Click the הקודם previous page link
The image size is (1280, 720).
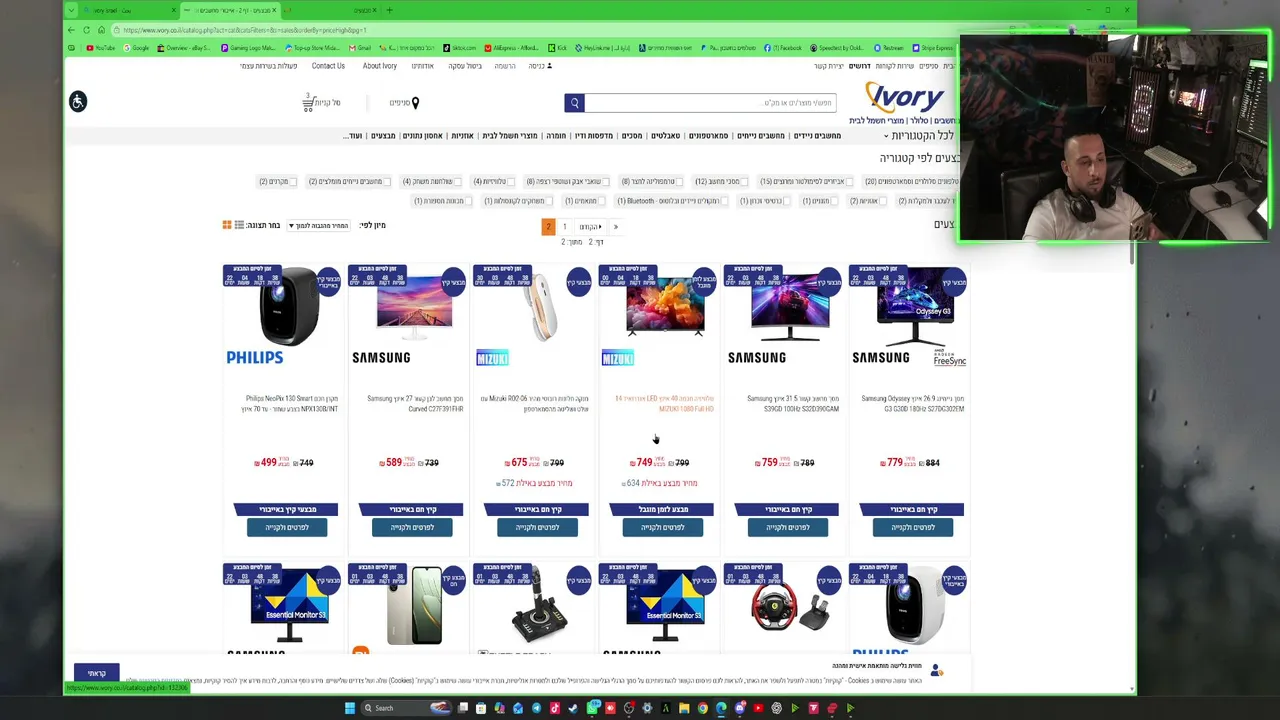pos(589,227)
